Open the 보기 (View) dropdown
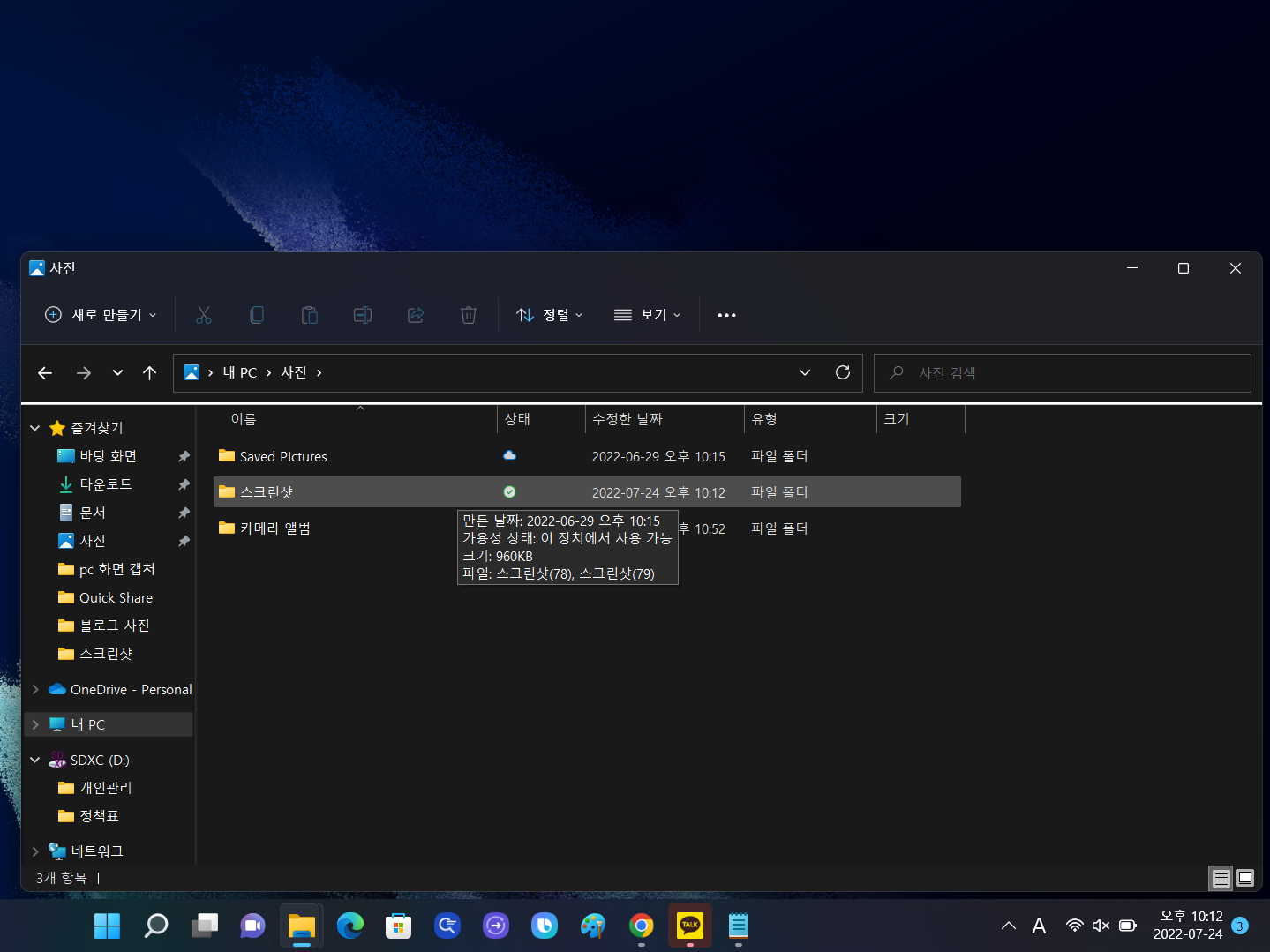 647,315
